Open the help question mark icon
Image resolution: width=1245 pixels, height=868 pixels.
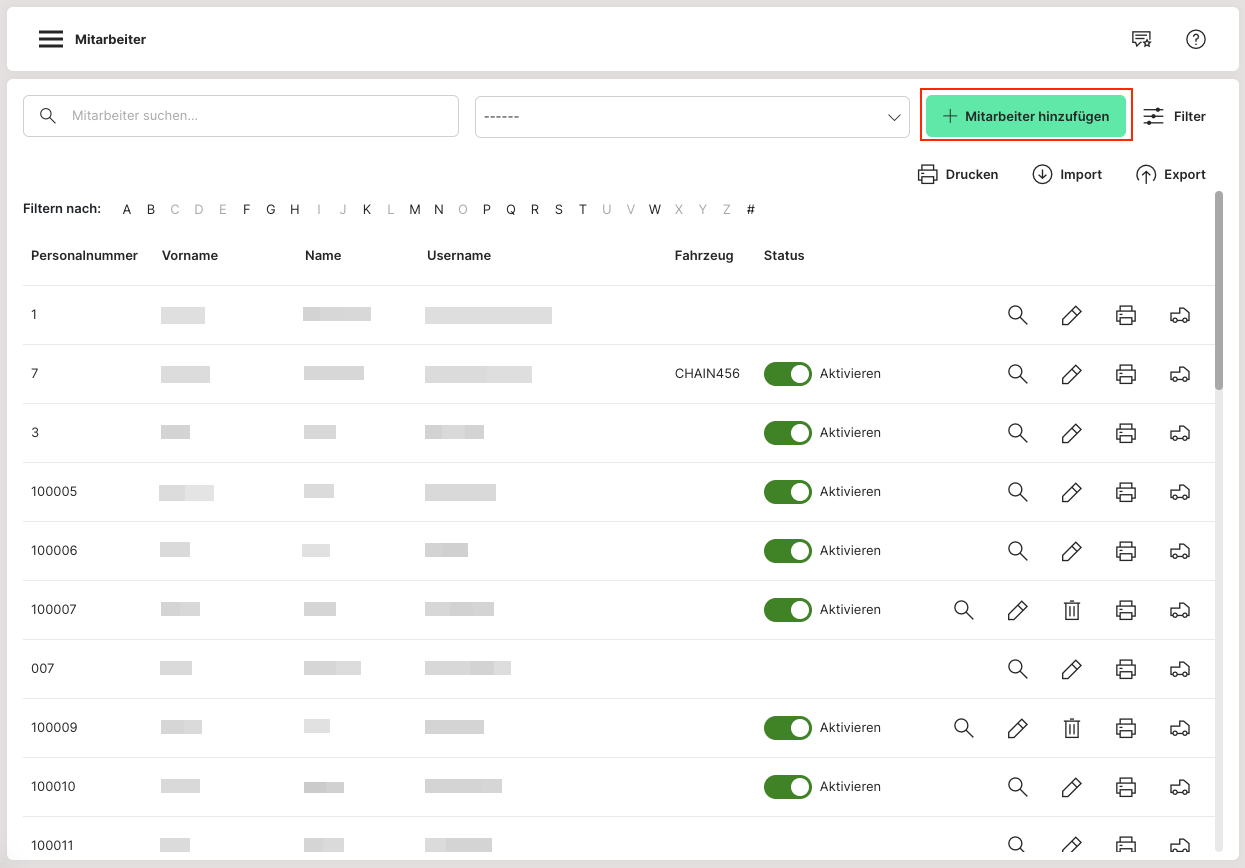1195,39
